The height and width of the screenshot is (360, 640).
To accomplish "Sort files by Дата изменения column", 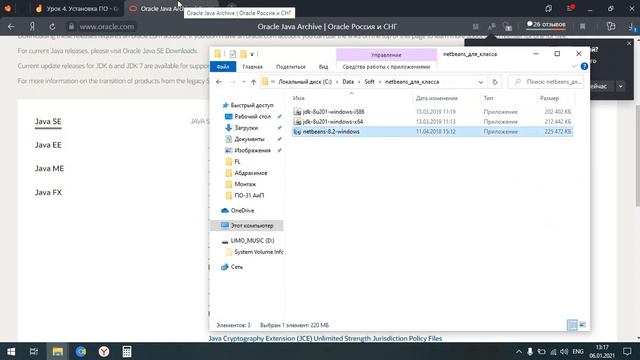I will click(436, 98).
